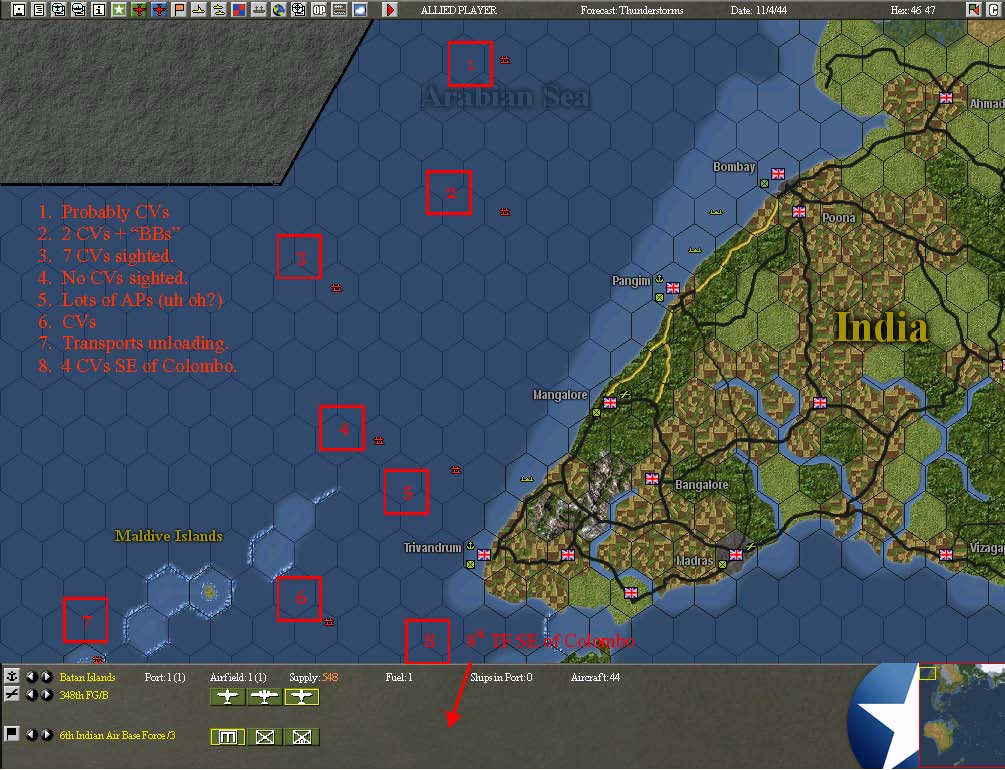Click the 'Forecast: Thunderstorms' text

coord(631,10)
